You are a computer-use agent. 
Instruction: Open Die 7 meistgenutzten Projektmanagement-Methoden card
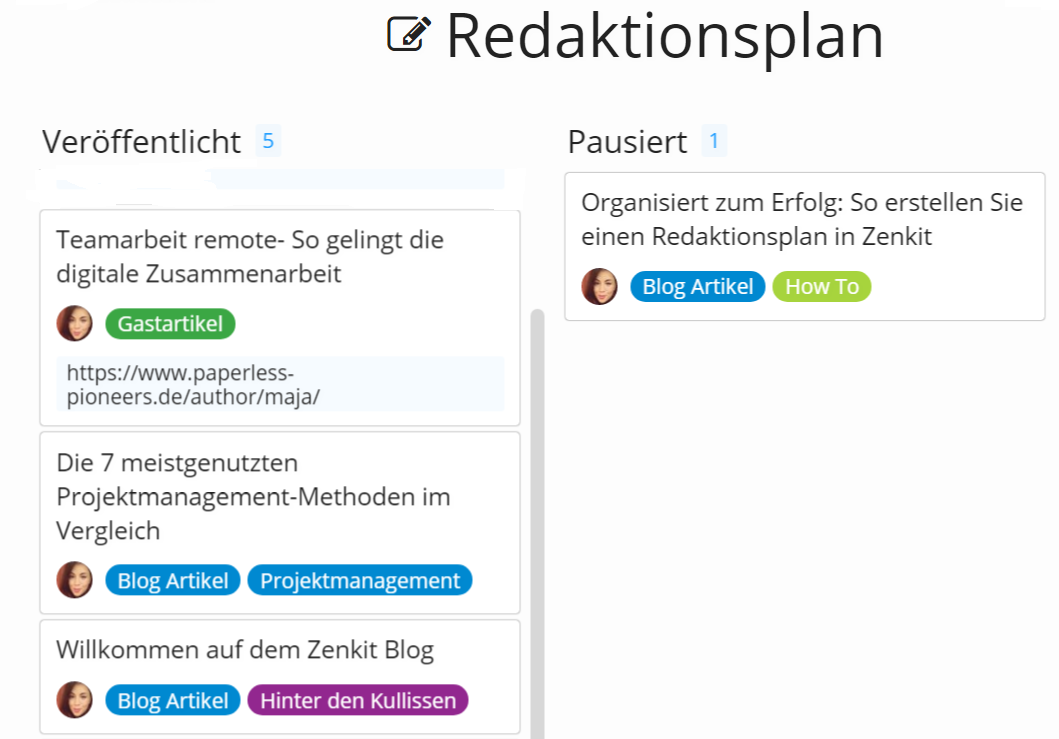[253, 496]
